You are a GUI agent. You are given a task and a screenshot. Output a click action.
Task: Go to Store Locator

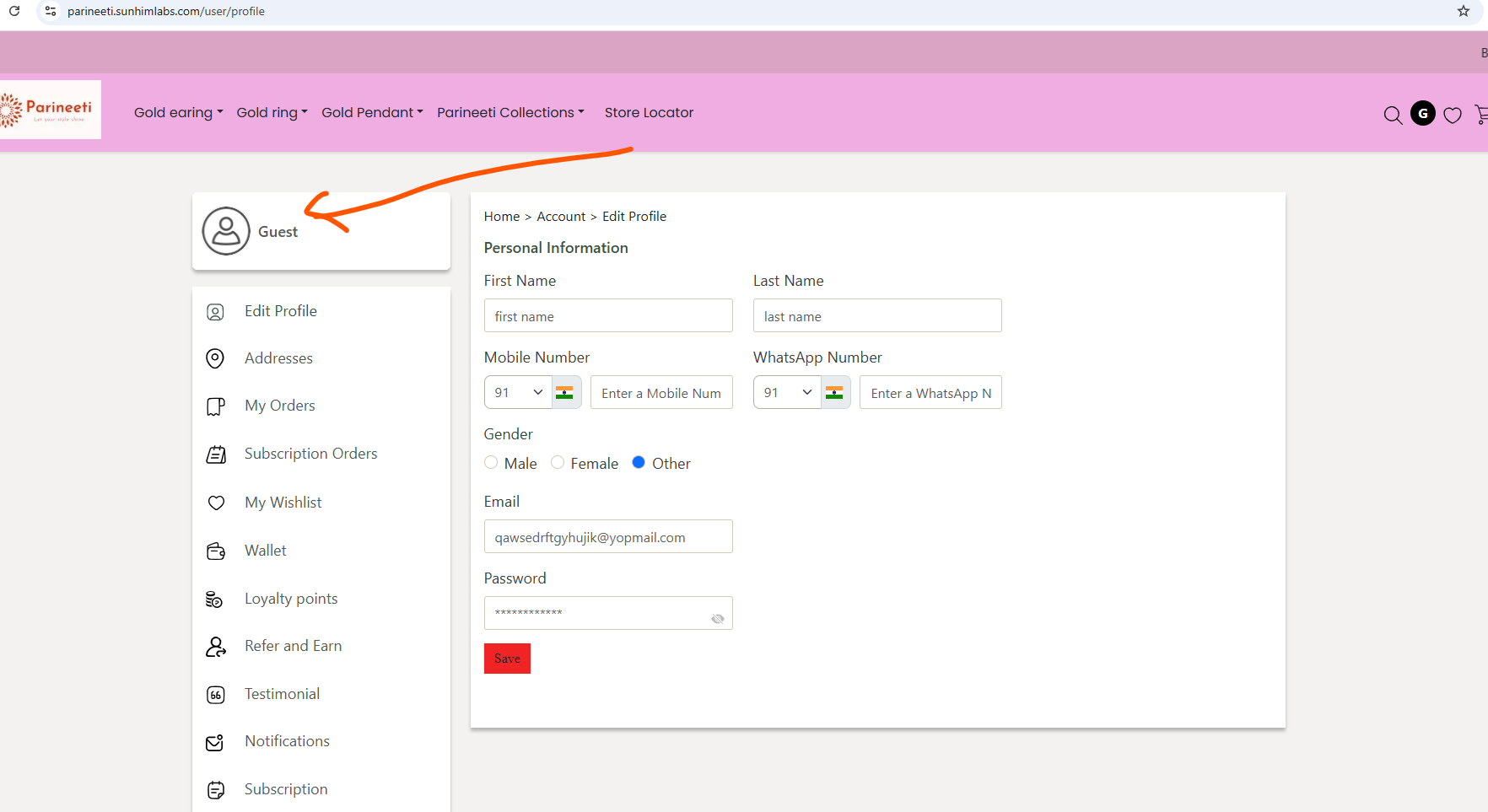coord(649,112)
